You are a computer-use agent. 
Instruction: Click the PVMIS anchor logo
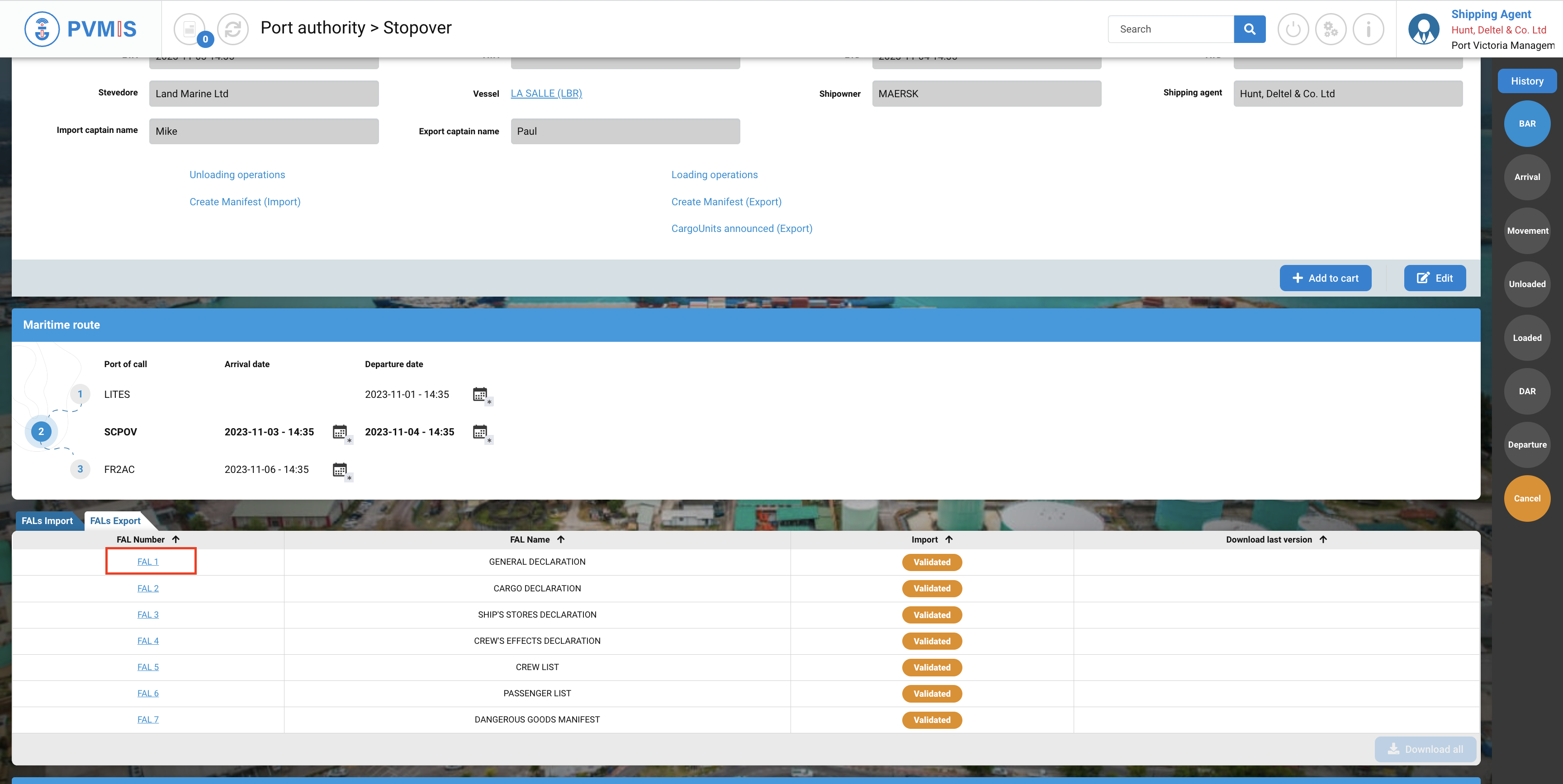coord(42,28)
